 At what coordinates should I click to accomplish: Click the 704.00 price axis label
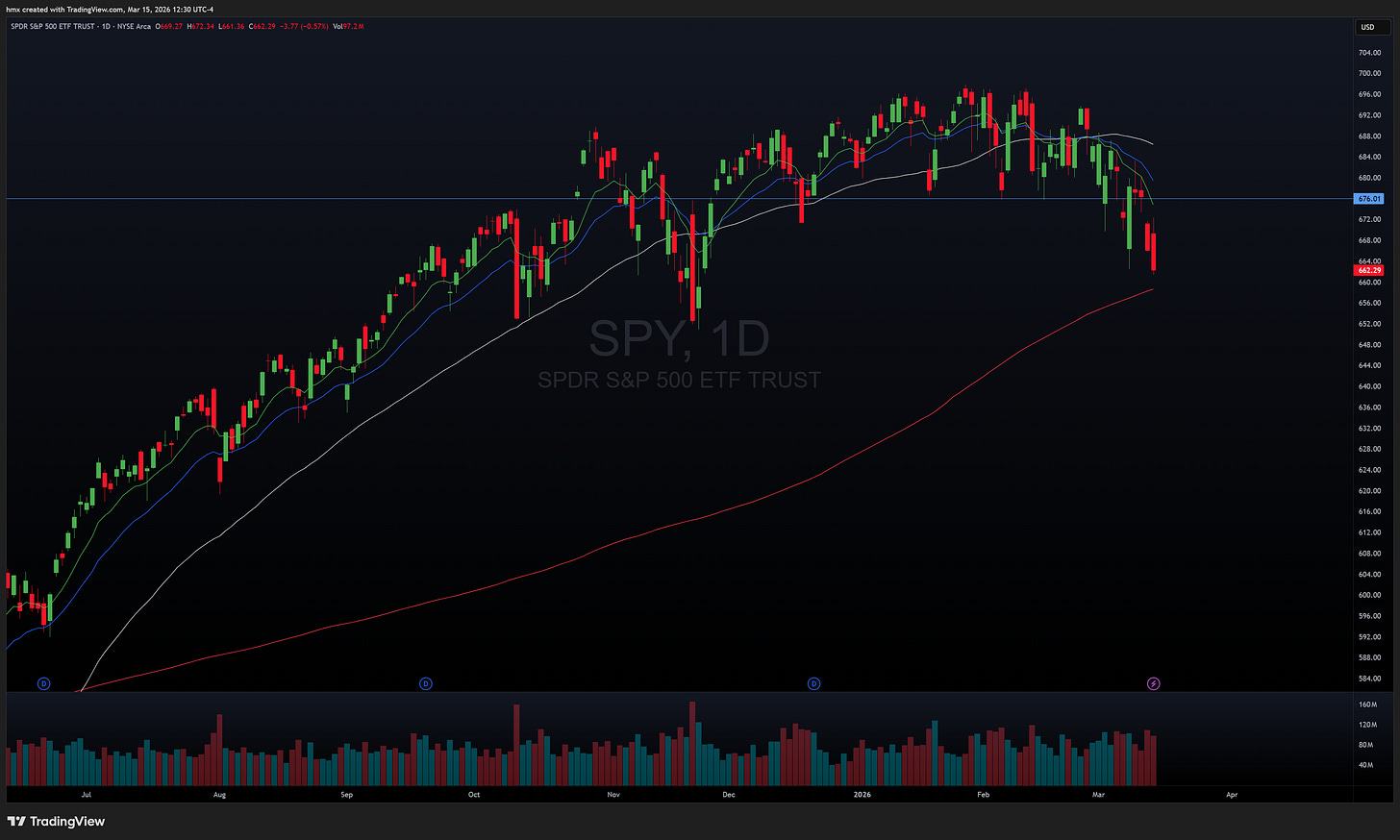(1369, 53)
